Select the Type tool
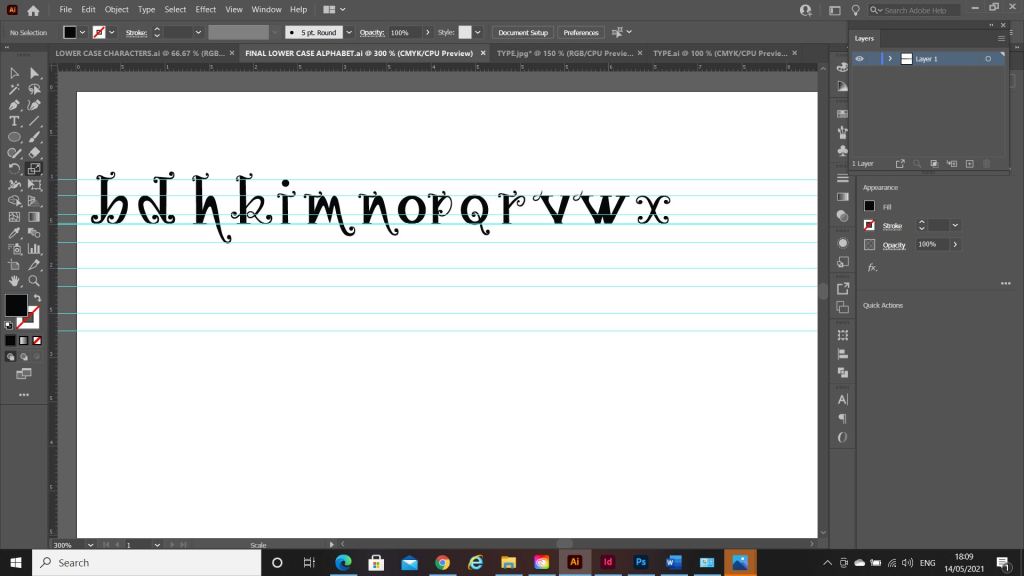 coord(14,121)
